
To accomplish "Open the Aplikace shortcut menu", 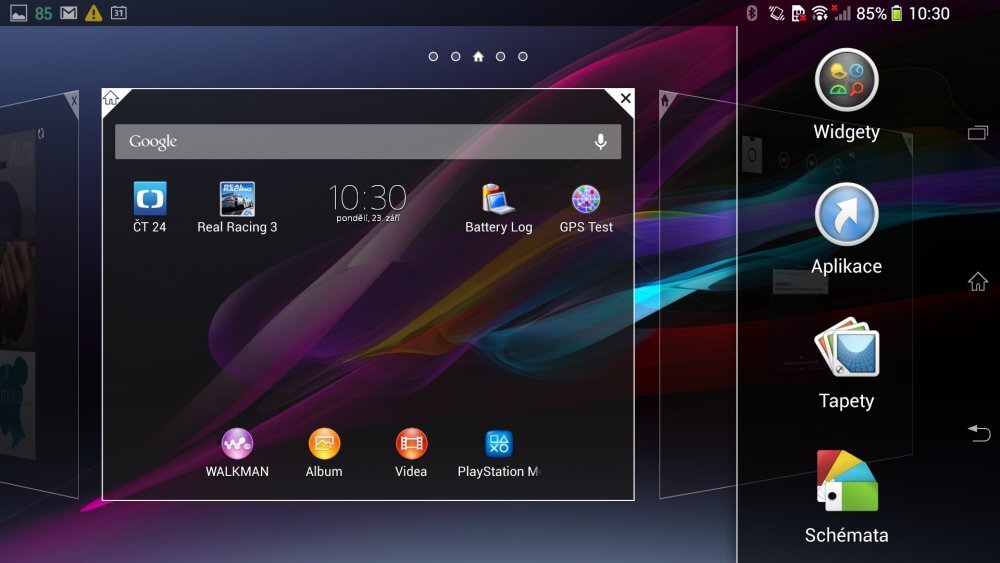I will click(846, 230).
